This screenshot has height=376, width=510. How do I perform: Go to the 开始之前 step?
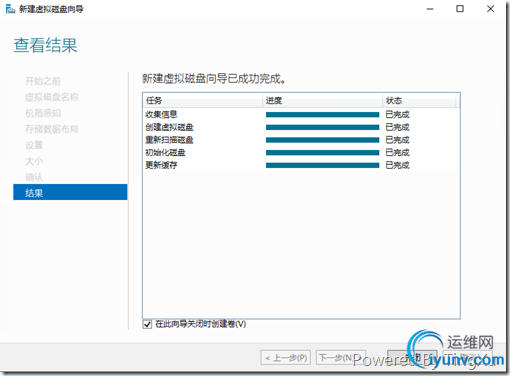pos(43,81)
